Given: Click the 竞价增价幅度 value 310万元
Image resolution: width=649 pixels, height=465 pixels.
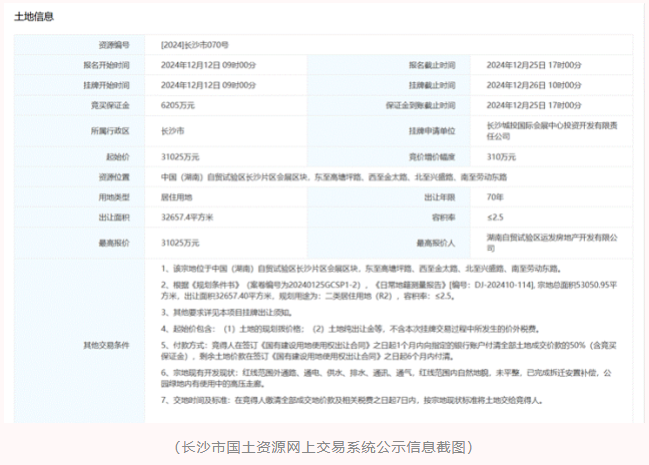Looking at the screenshot, I should coord(501,157).
